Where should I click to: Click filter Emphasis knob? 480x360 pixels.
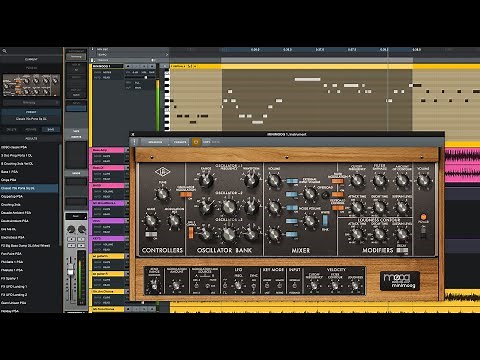point(379,180)
